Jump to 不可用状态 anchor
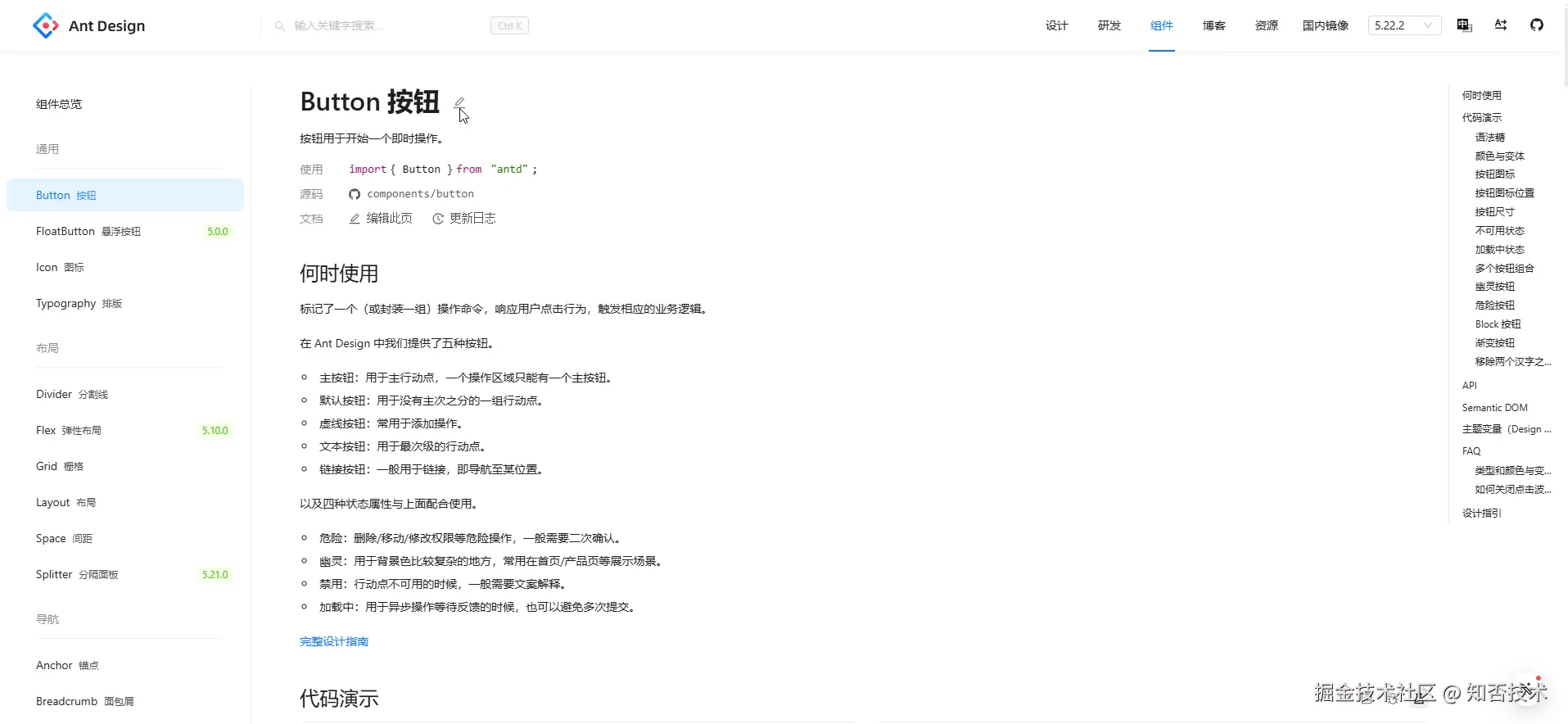Viewport: 1568px width, 724px height. [1500, 231]
